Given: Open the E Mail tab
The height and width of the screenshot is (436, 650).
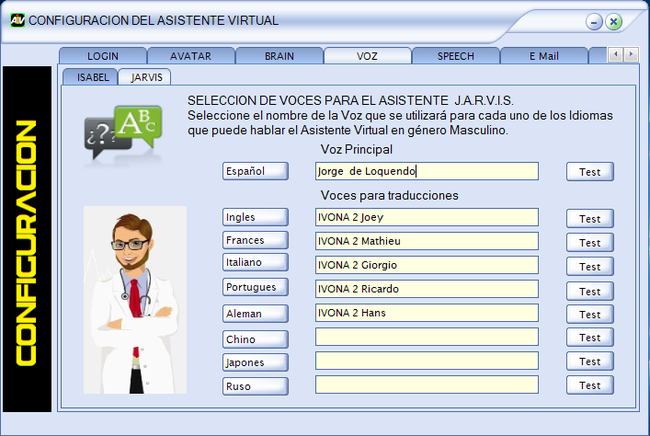Looking at the screenshot, I should pos(544,56).
